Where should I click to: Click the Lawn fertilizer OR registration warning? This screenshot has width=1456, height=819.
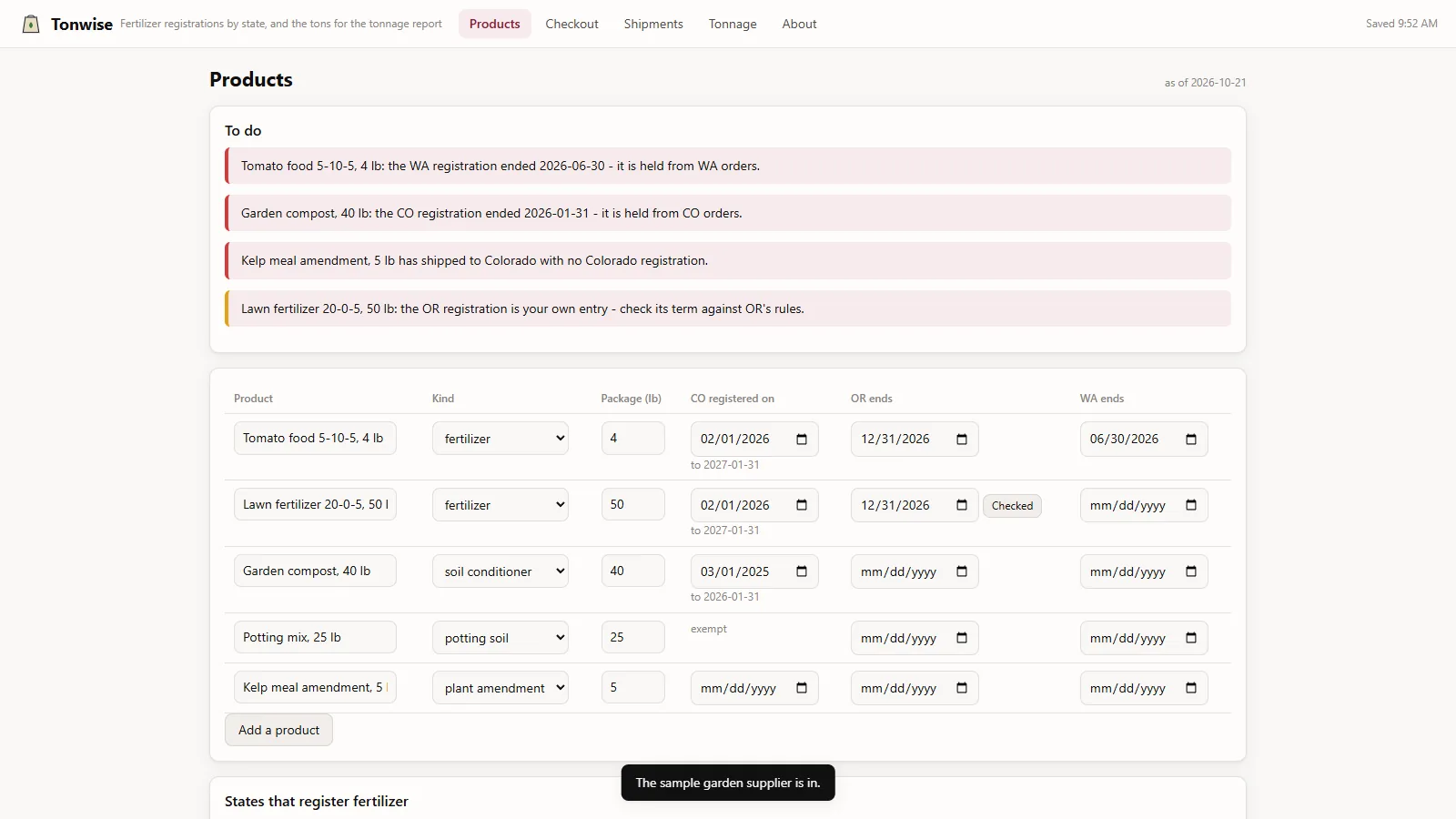point(728,308)
